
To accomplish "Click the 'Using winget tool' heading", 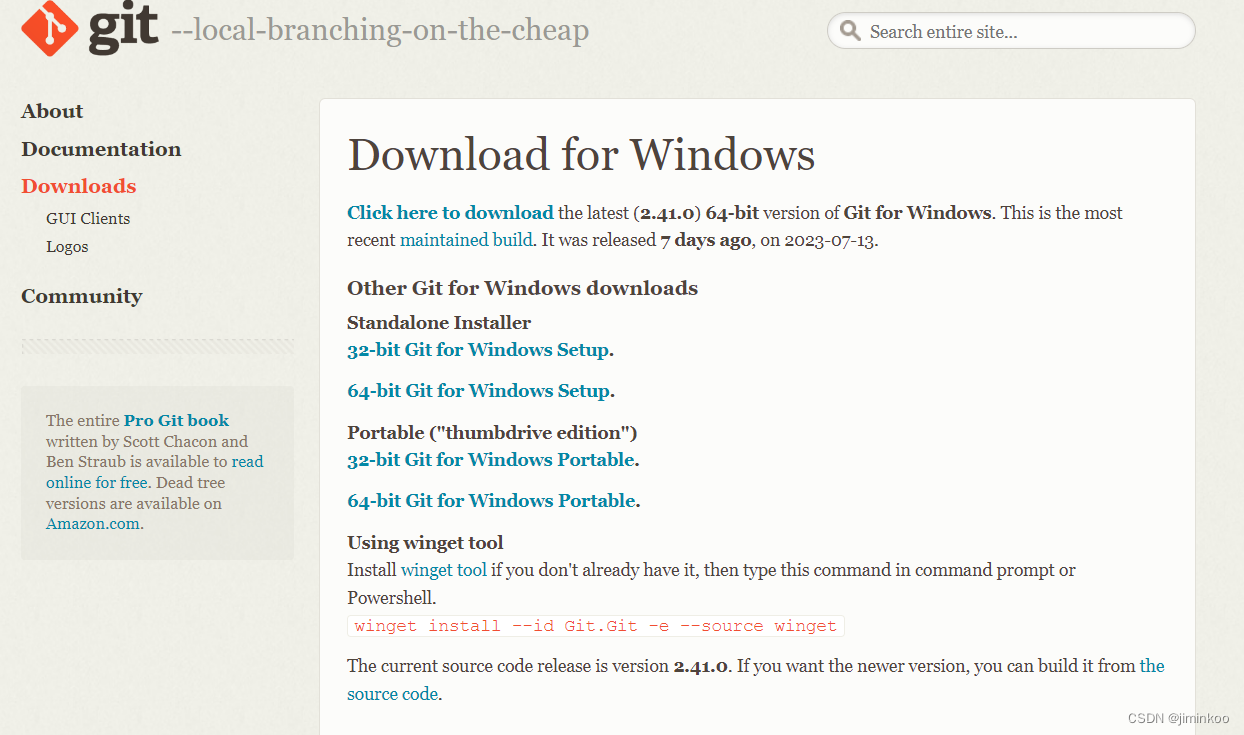I will [x=425, y=543].
